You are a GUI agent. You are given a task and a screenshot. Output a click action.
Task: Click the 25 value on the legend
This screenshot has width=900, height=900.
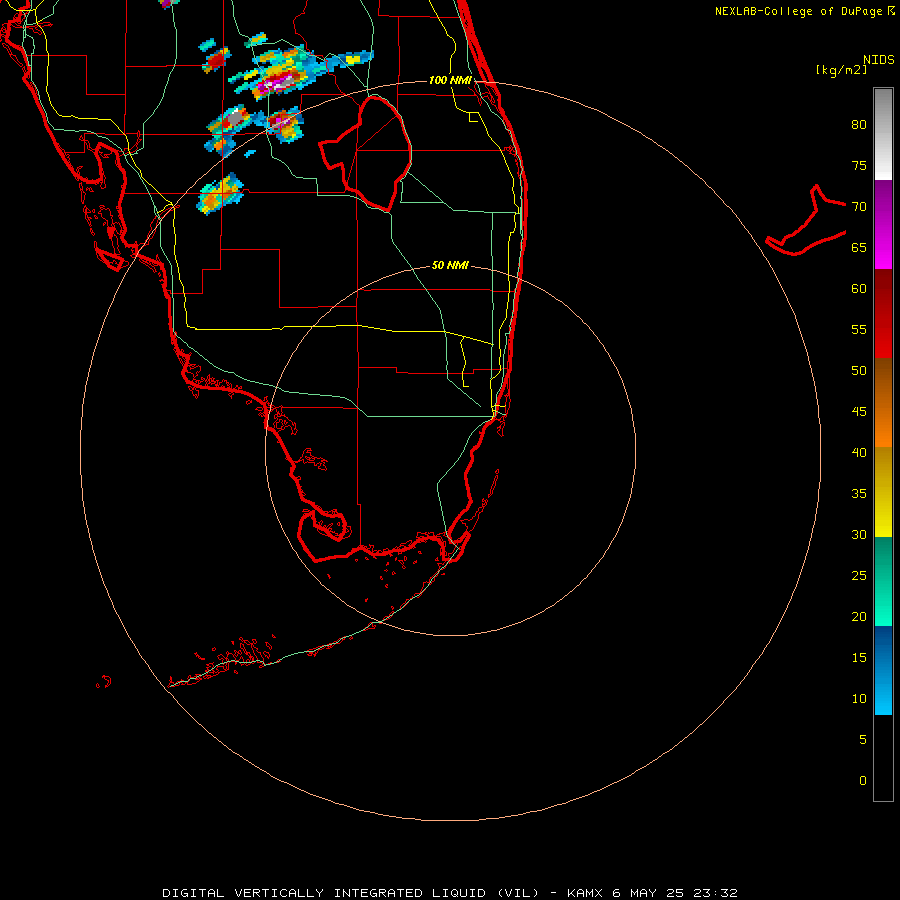pyautogui.click(x=859, y=576)
